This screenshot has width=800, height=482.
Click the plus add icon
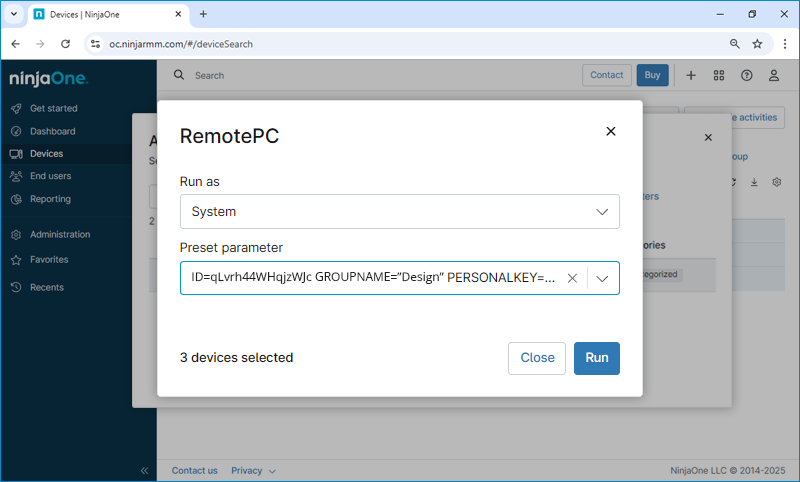(x=691, y=75)
